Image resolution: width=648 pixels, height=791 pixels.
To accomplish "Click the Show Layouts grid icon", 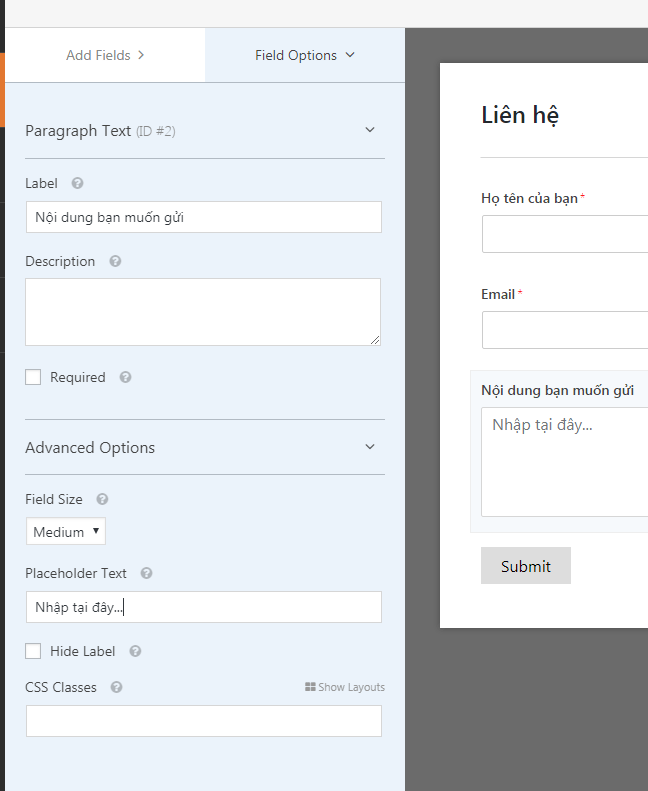I will tap(310, 688).
